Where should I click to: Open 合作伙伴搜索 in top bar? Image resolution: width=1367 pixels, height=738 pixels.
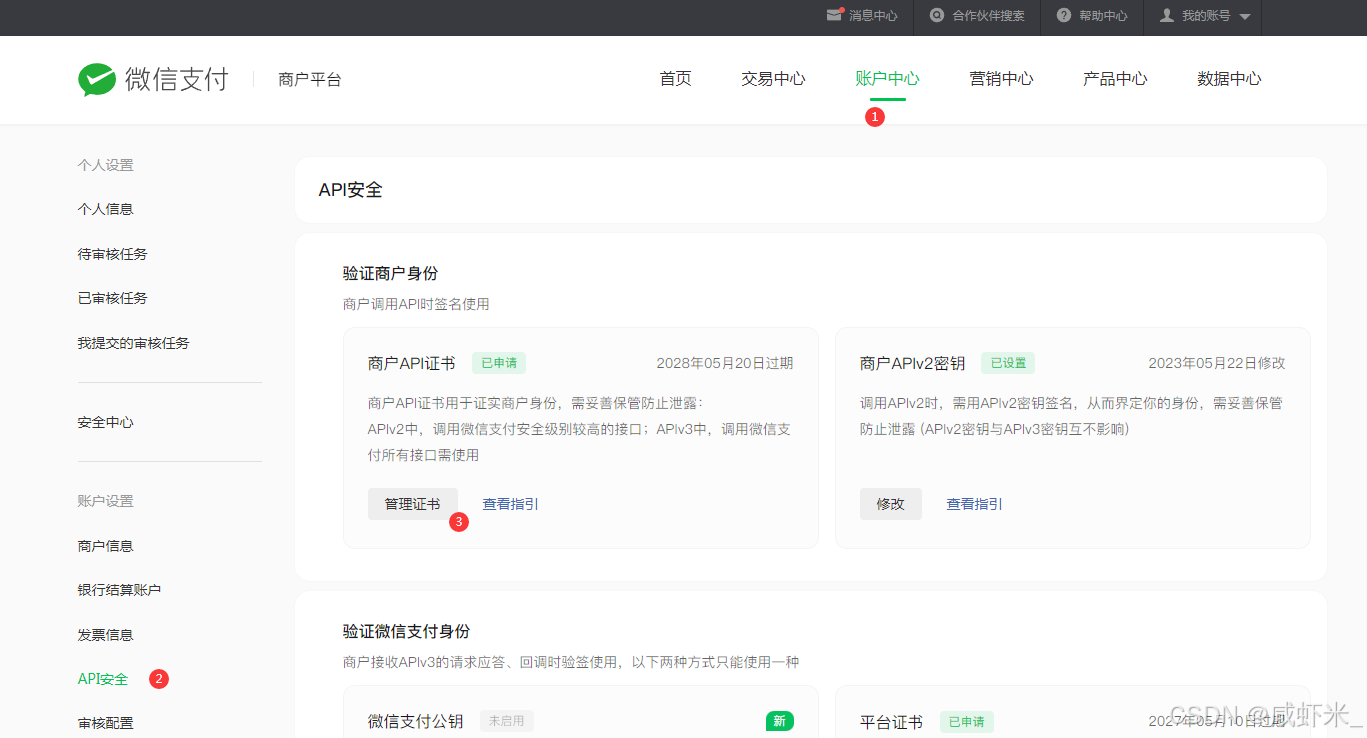988,16
